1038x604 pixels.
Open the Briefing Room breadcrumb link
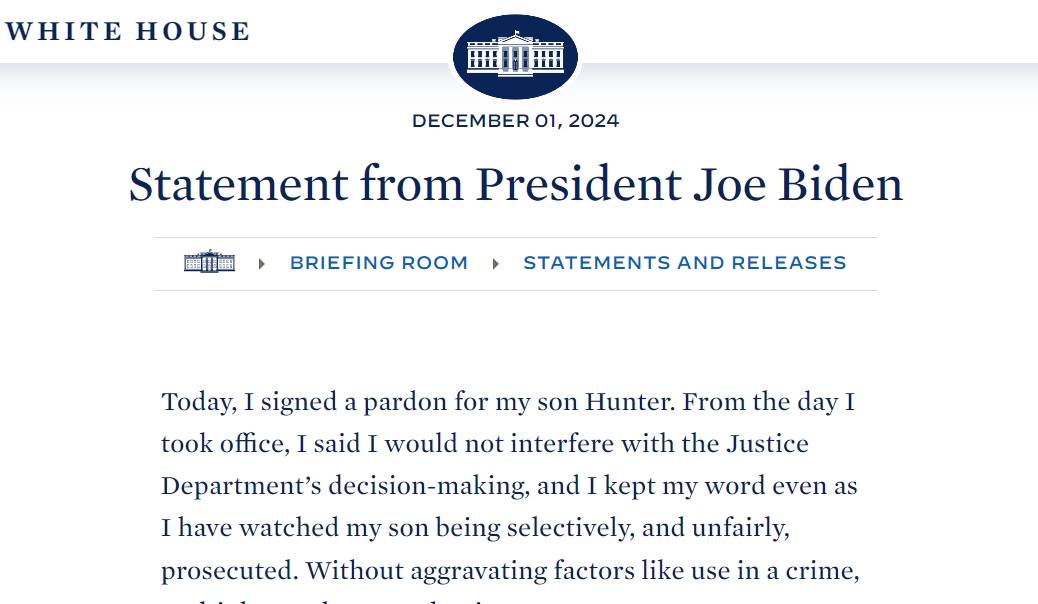[378, 263]
